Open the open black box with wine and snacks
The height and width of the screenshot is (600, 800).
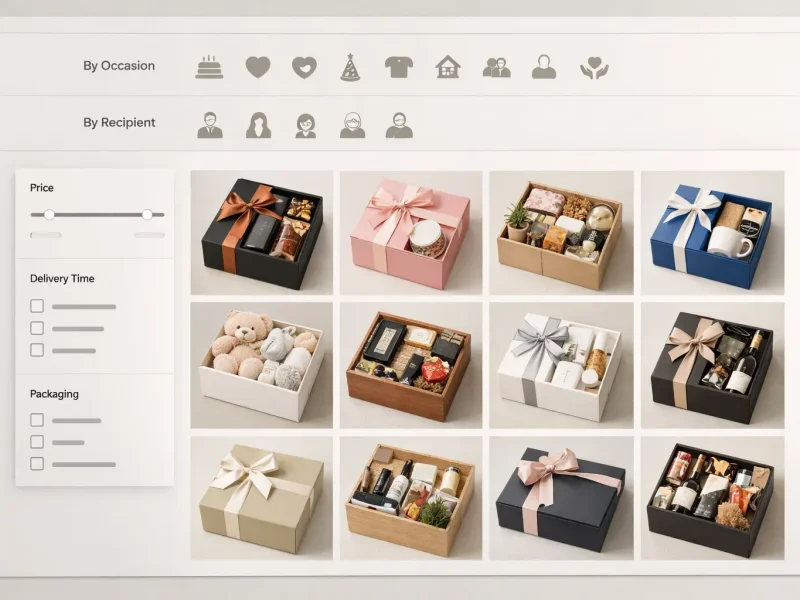[712, 498]
